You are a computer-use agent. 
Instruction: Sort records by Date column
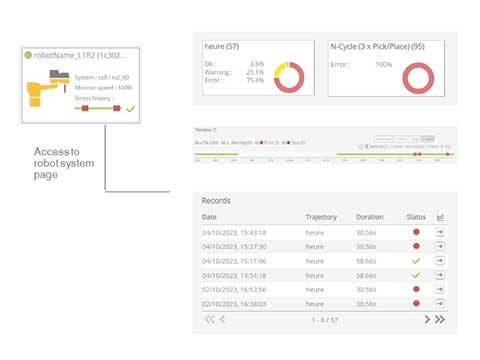click(x=209, y=217)
